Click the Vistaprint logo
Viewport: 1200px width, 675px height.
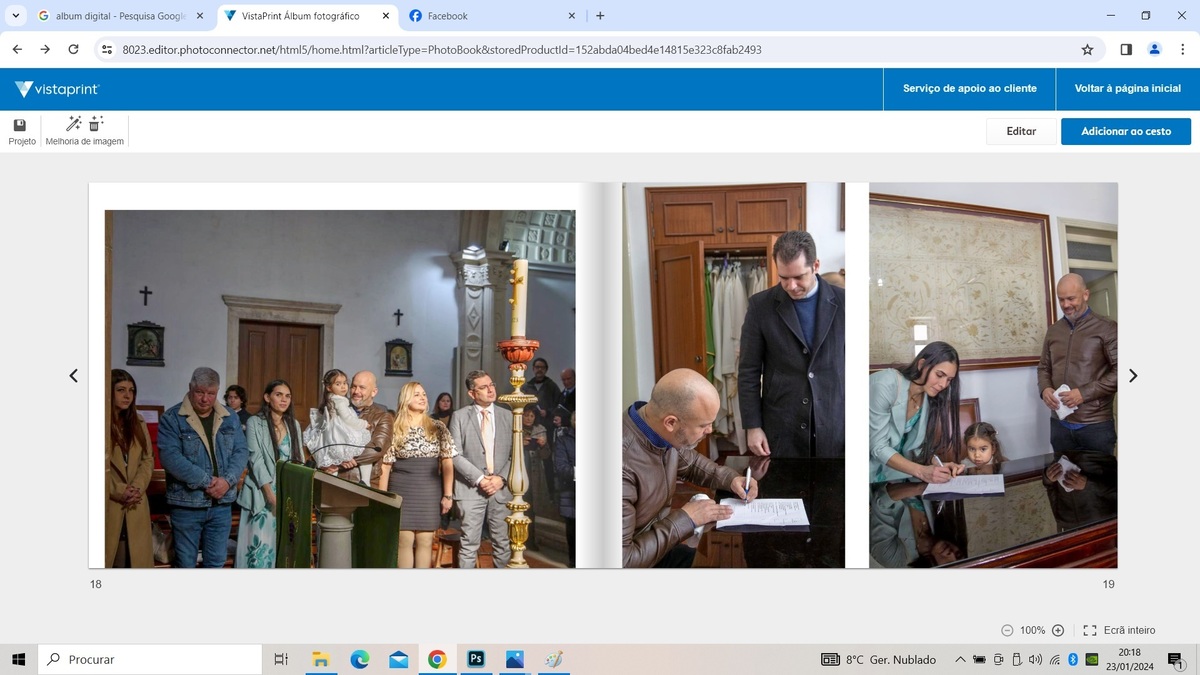(x=57, y=89)
